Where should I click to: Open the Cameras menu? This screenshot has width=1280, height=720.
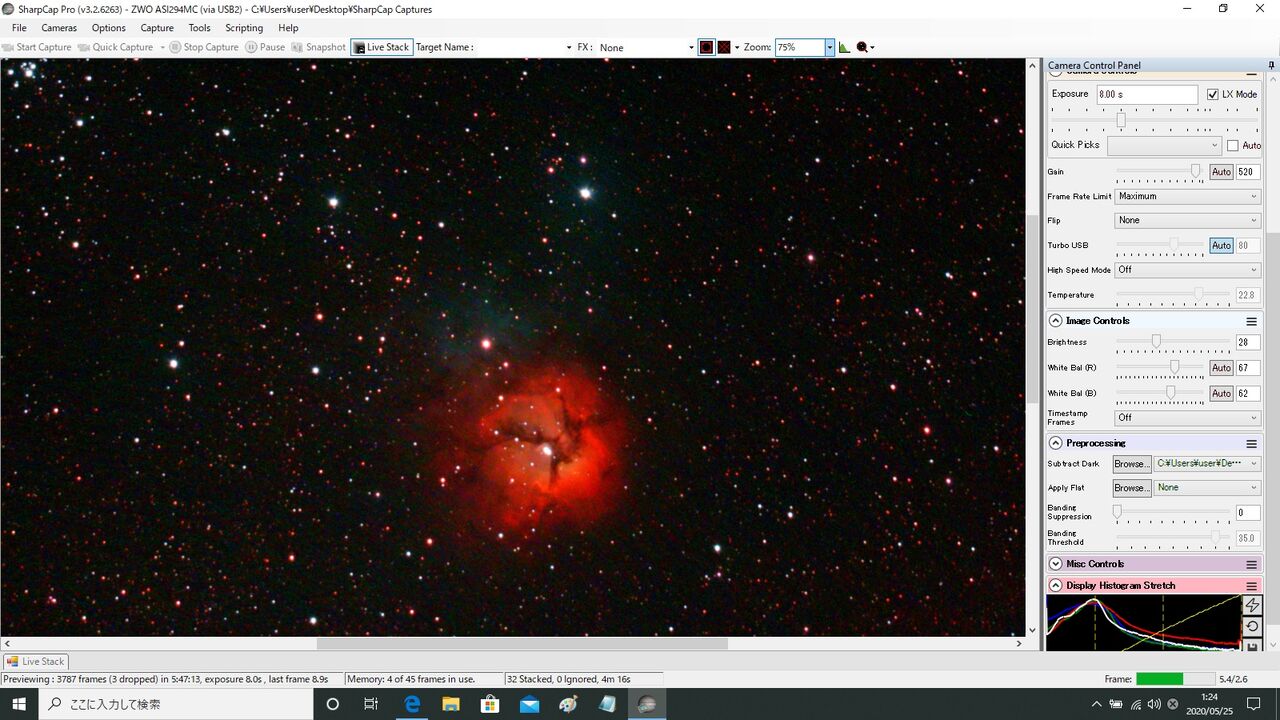59,28
